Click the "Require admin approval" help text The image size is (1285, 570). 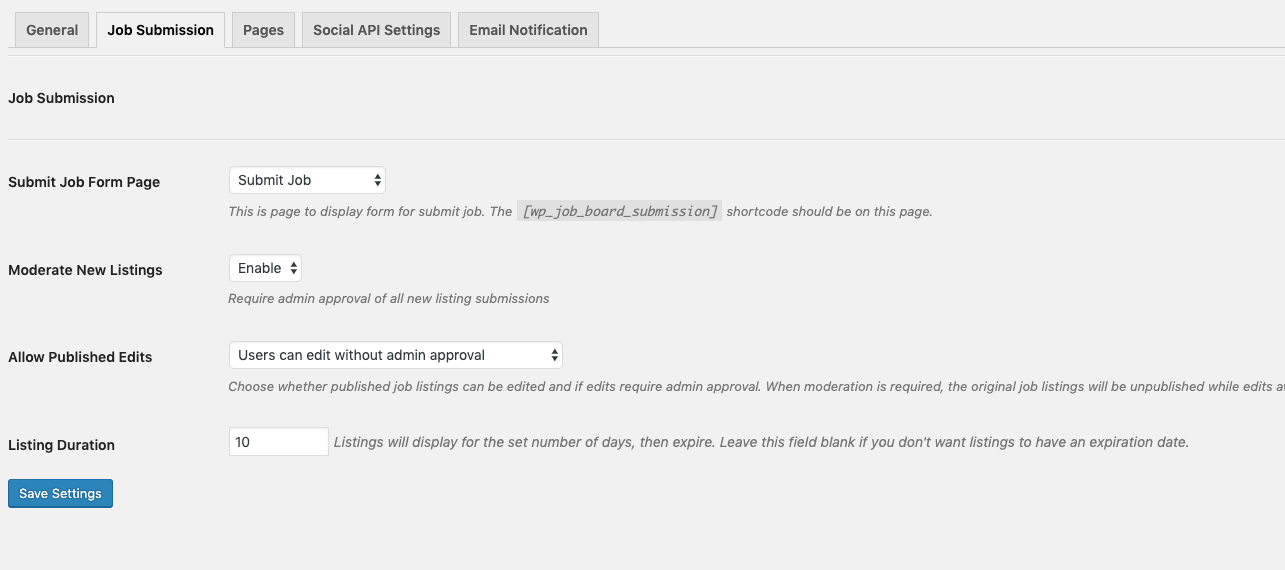[x=389, y=298]
